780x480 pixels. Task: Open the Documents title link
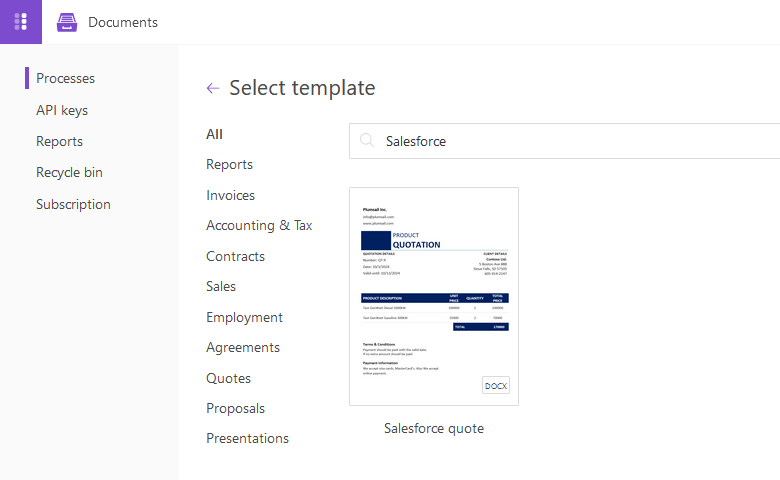point(123,22)
